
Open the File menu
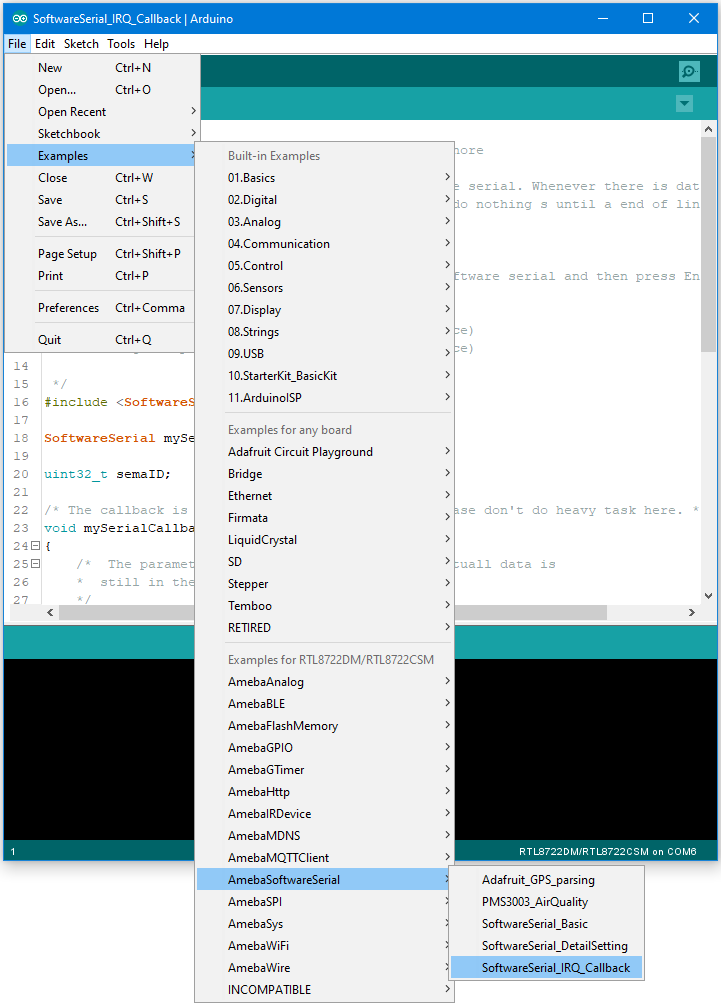(x=17, y=44)
